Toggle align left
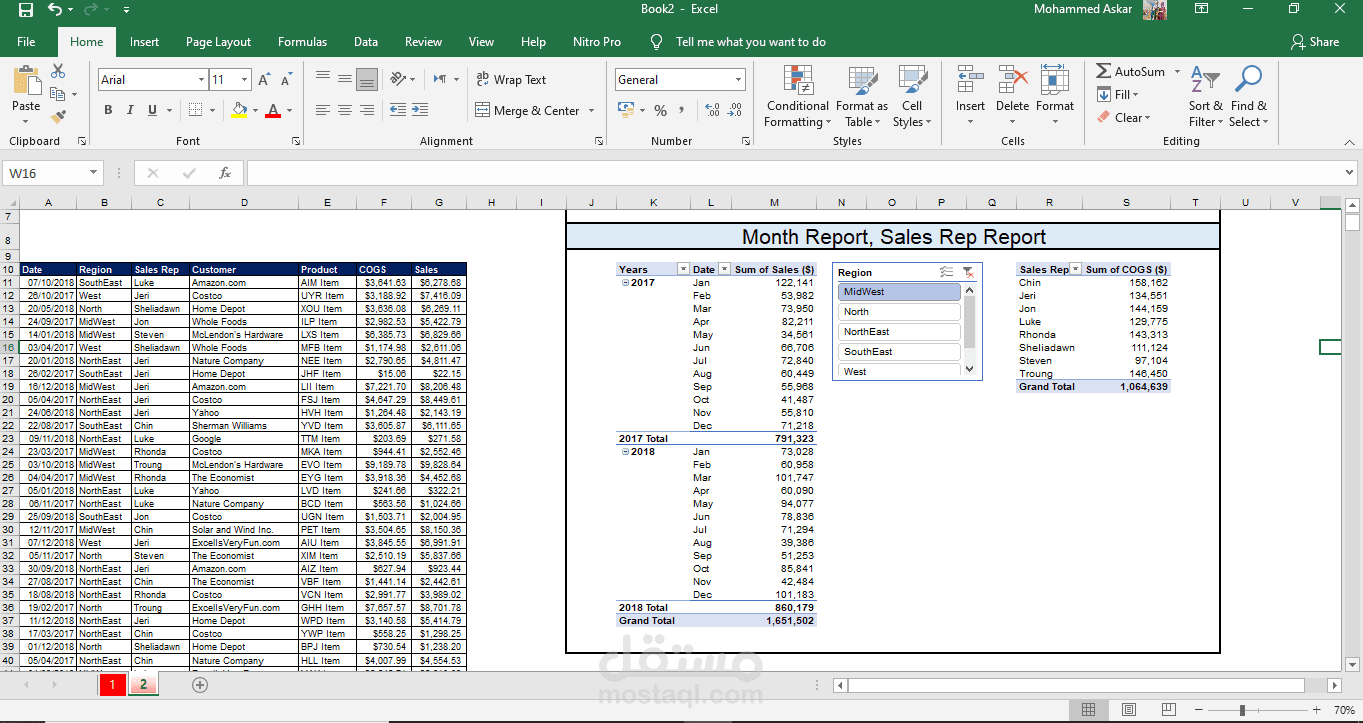This screenshot has height=723, width=1363. pyautogui.click(x=322, y=110)
